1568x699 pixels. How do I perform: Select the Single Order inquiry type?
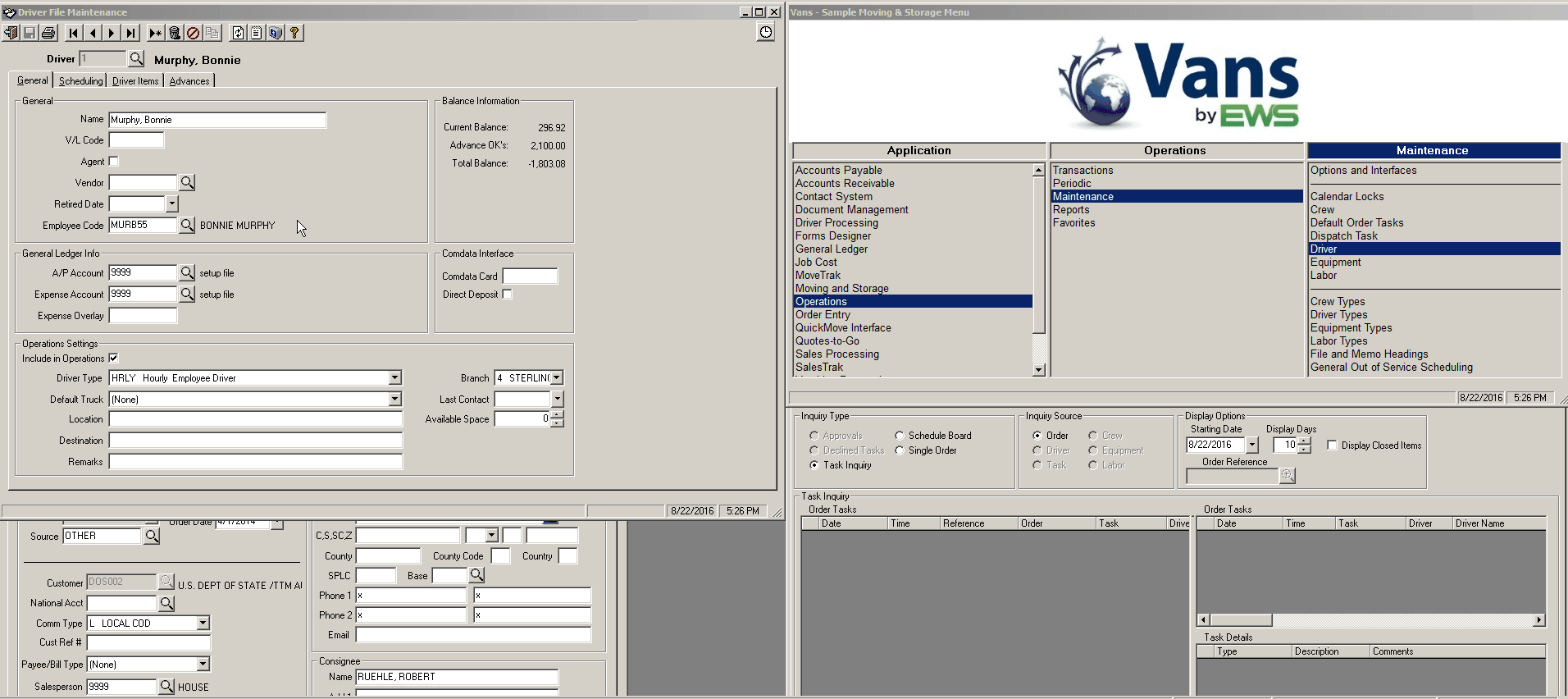tap(900, 450)
